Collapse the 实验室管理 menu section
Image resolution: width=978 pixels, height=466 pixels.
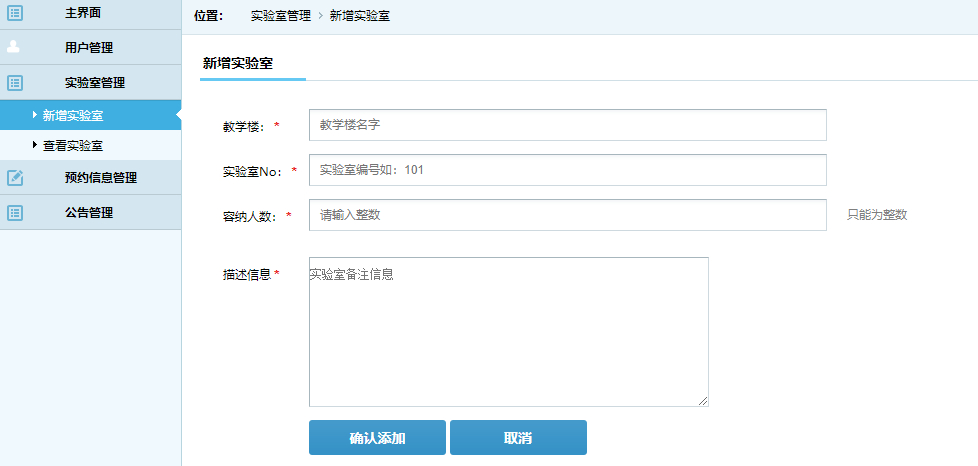(x=90, y=82)
